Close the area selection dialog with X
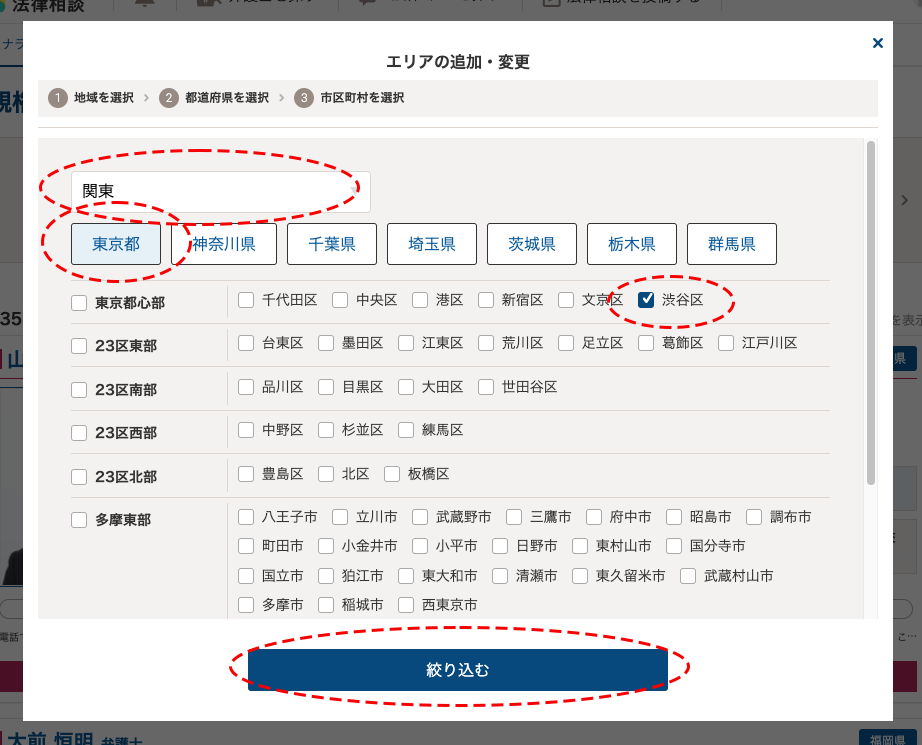 877,43
